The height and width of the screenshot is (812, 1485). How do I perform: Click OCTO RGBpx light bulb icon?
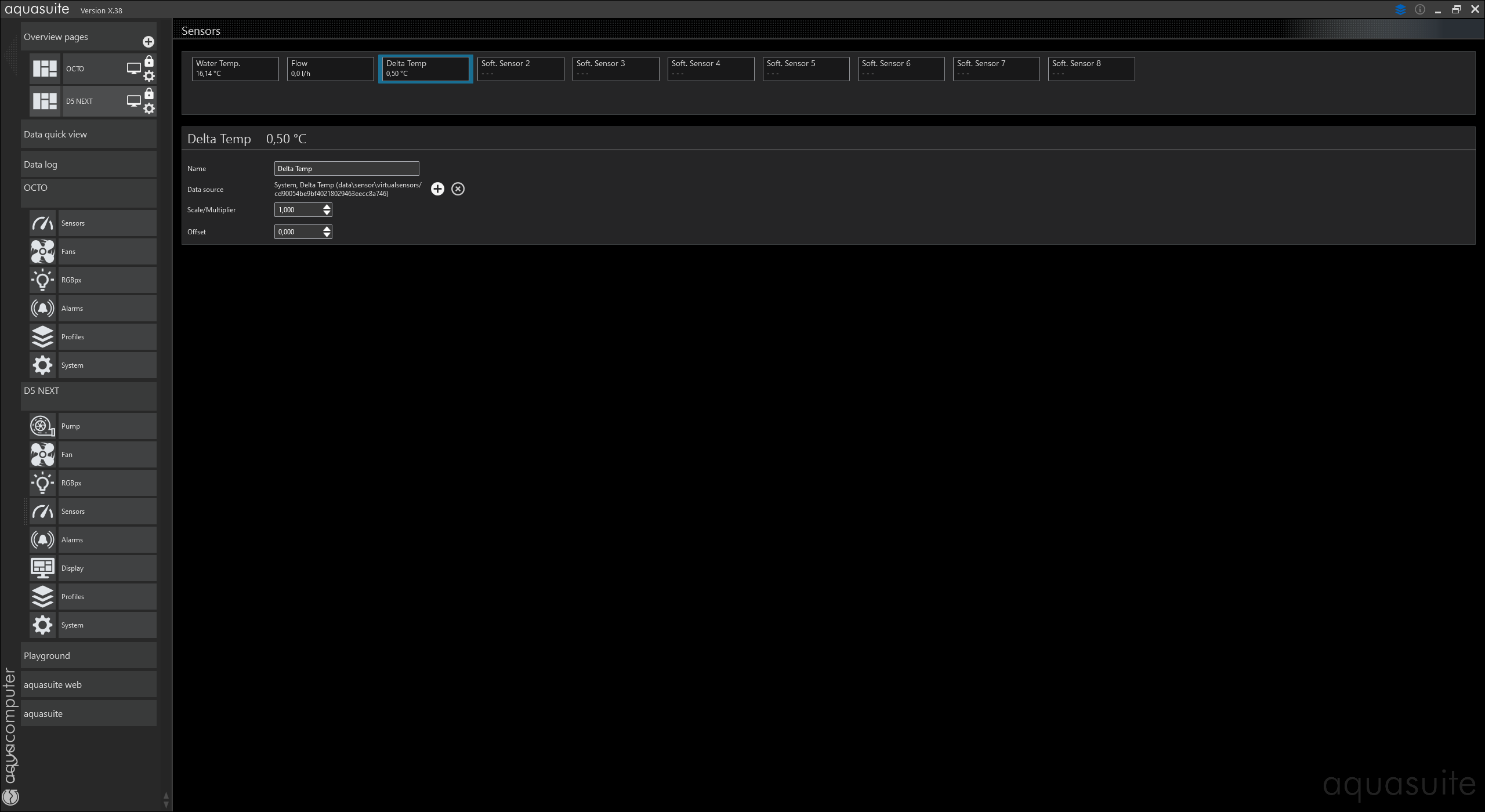tap(42, 280)
